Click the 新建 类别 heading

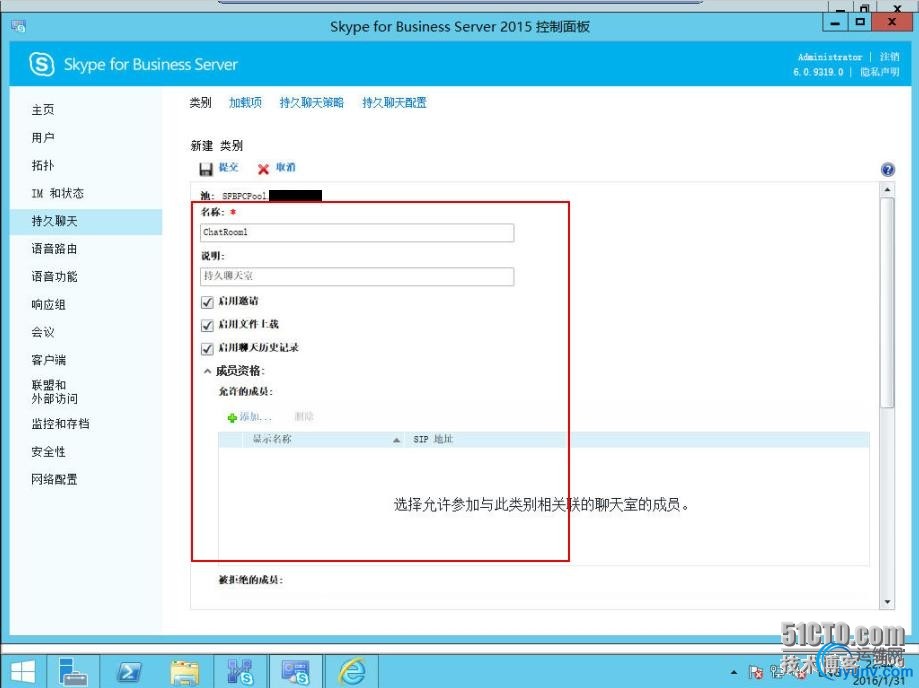[x=216, y=145]
